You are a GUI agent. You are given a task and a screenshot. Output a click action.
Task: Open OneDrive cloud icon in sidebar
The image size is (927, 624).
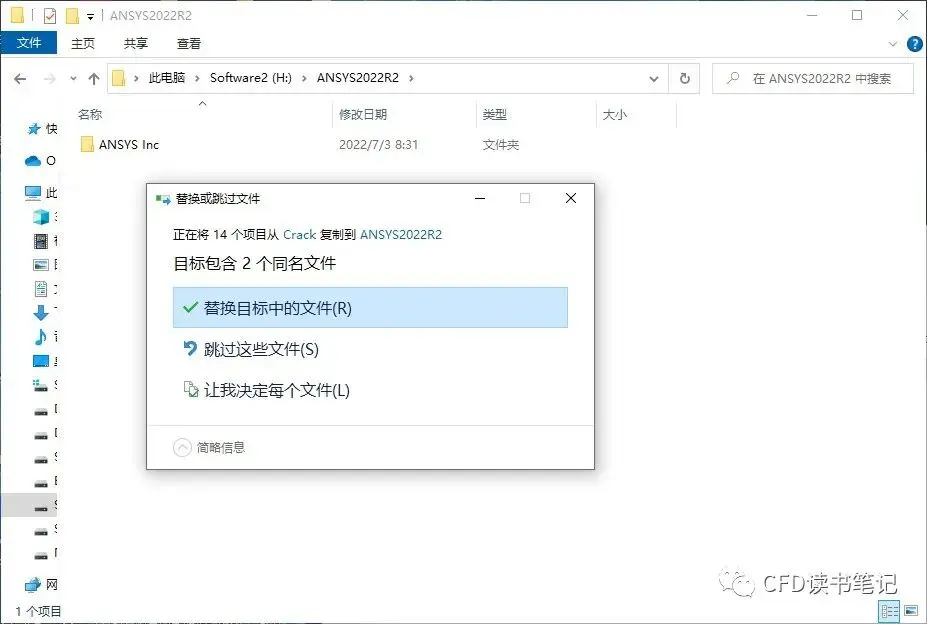pos(33,161)
